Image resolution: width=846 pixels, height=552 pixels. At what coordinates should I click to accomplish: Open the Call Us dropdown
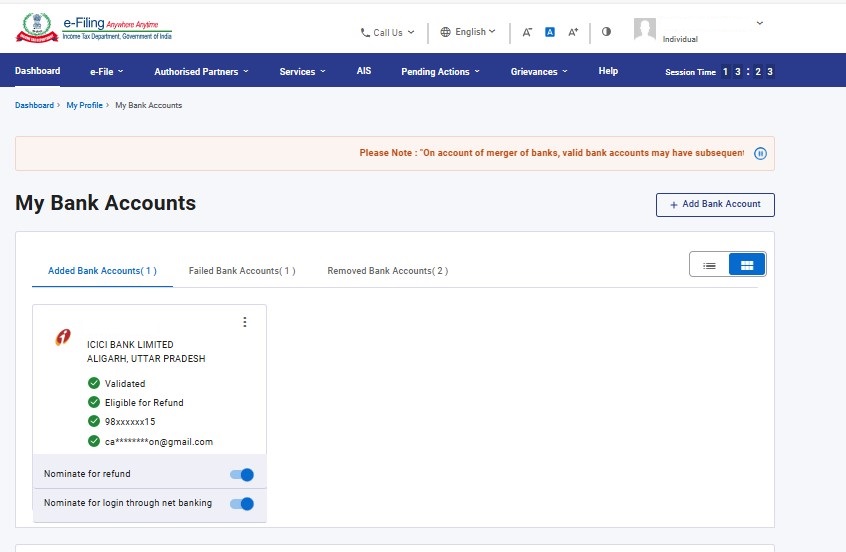388,32
